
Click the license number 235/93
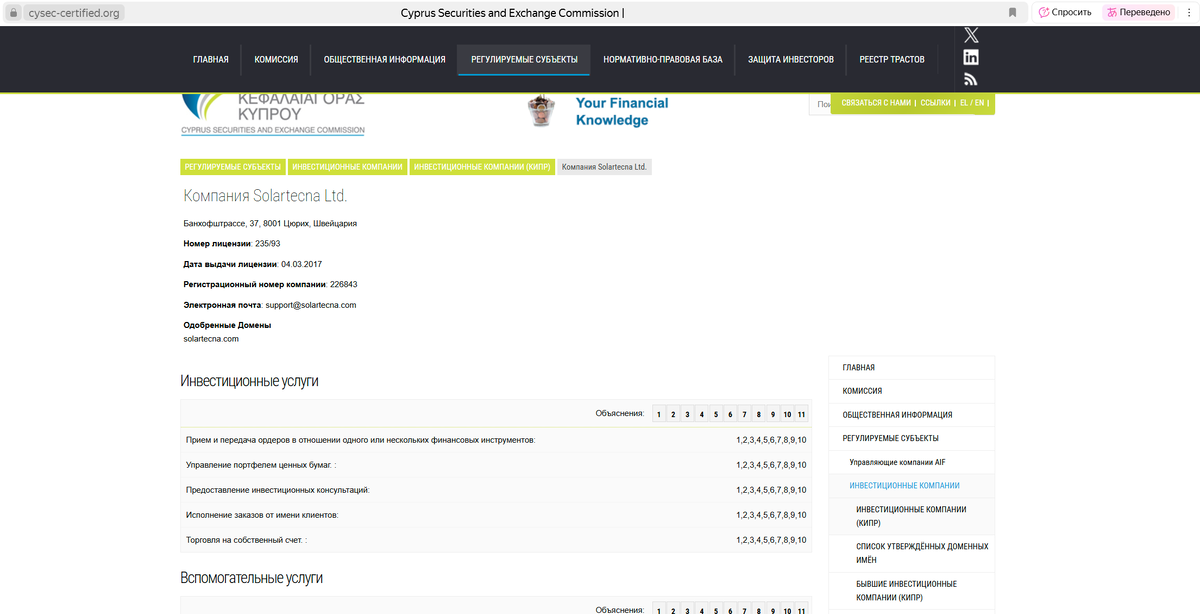[268, 243]
